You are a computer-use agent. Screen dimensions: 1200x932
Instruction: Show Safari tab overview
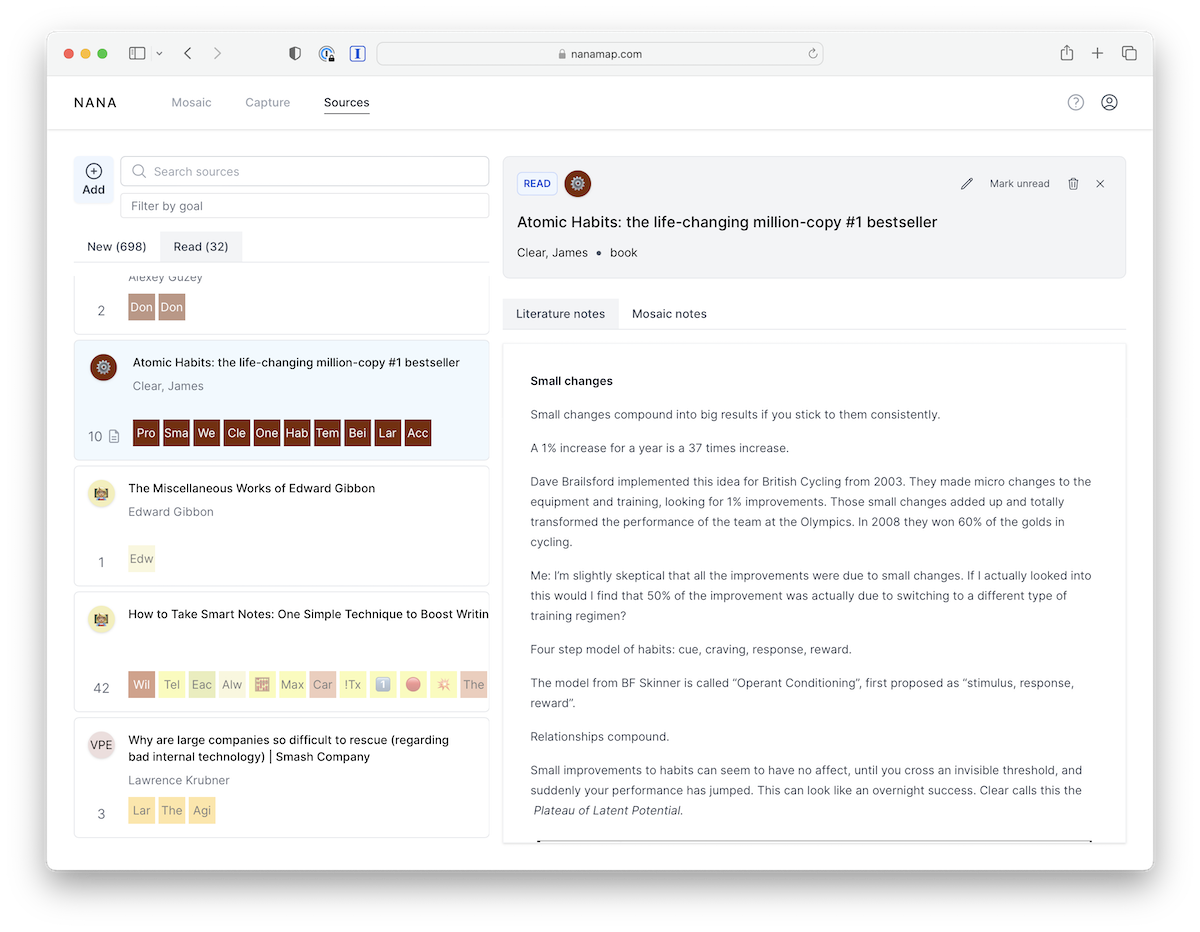[1129, 53]
